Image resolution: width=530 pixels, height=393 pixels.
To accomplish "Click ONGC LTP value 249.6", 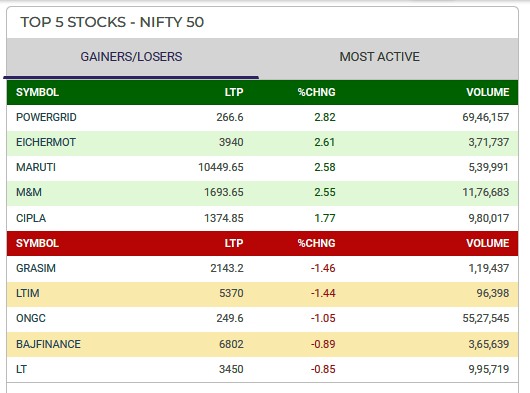I will pos(230,318).
